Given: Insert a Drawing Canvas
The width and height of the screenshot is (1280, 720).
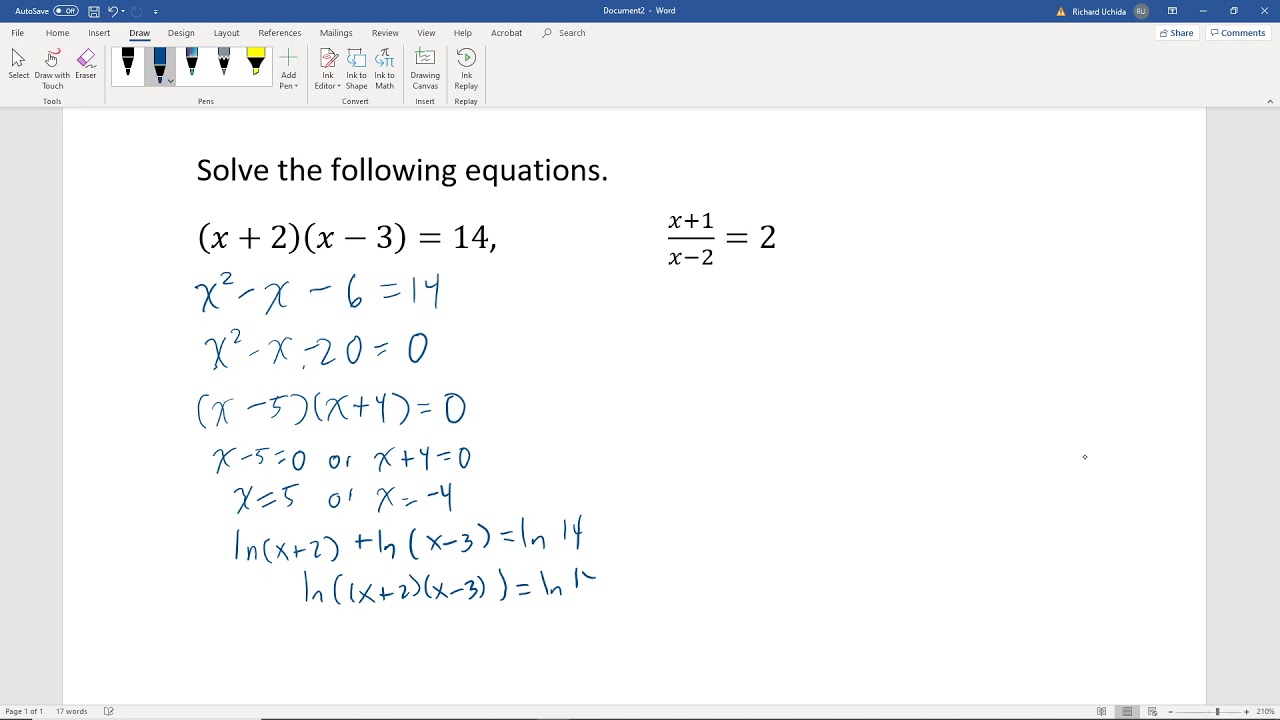Looking at the screenshot, I should tap(425, 69).
